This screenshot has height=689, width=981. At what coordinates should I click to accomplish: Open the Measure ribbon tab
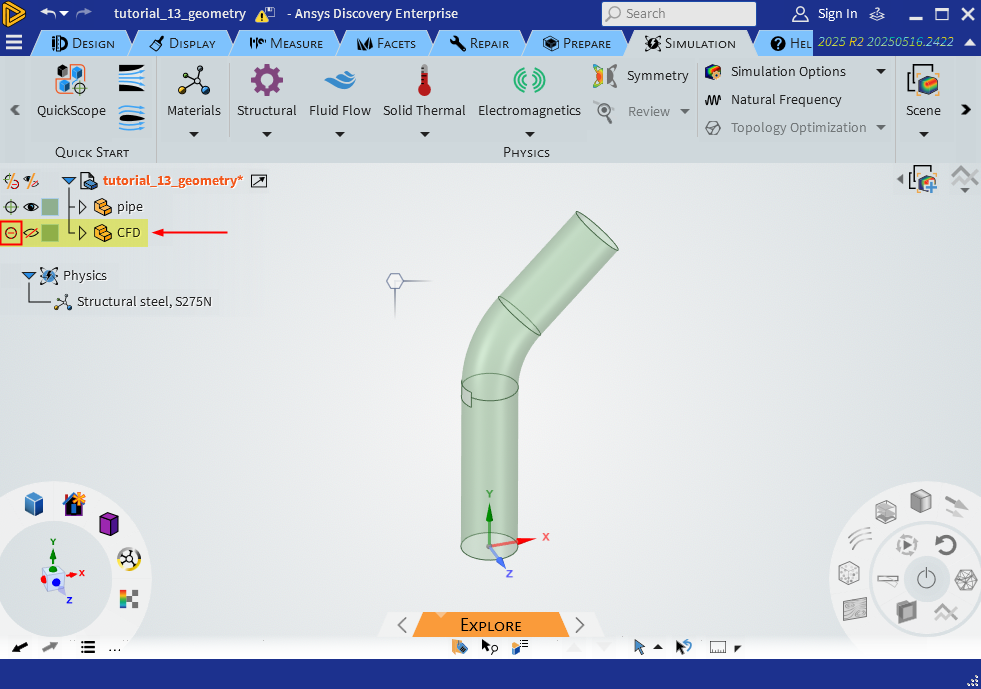[x=286, y=43]
